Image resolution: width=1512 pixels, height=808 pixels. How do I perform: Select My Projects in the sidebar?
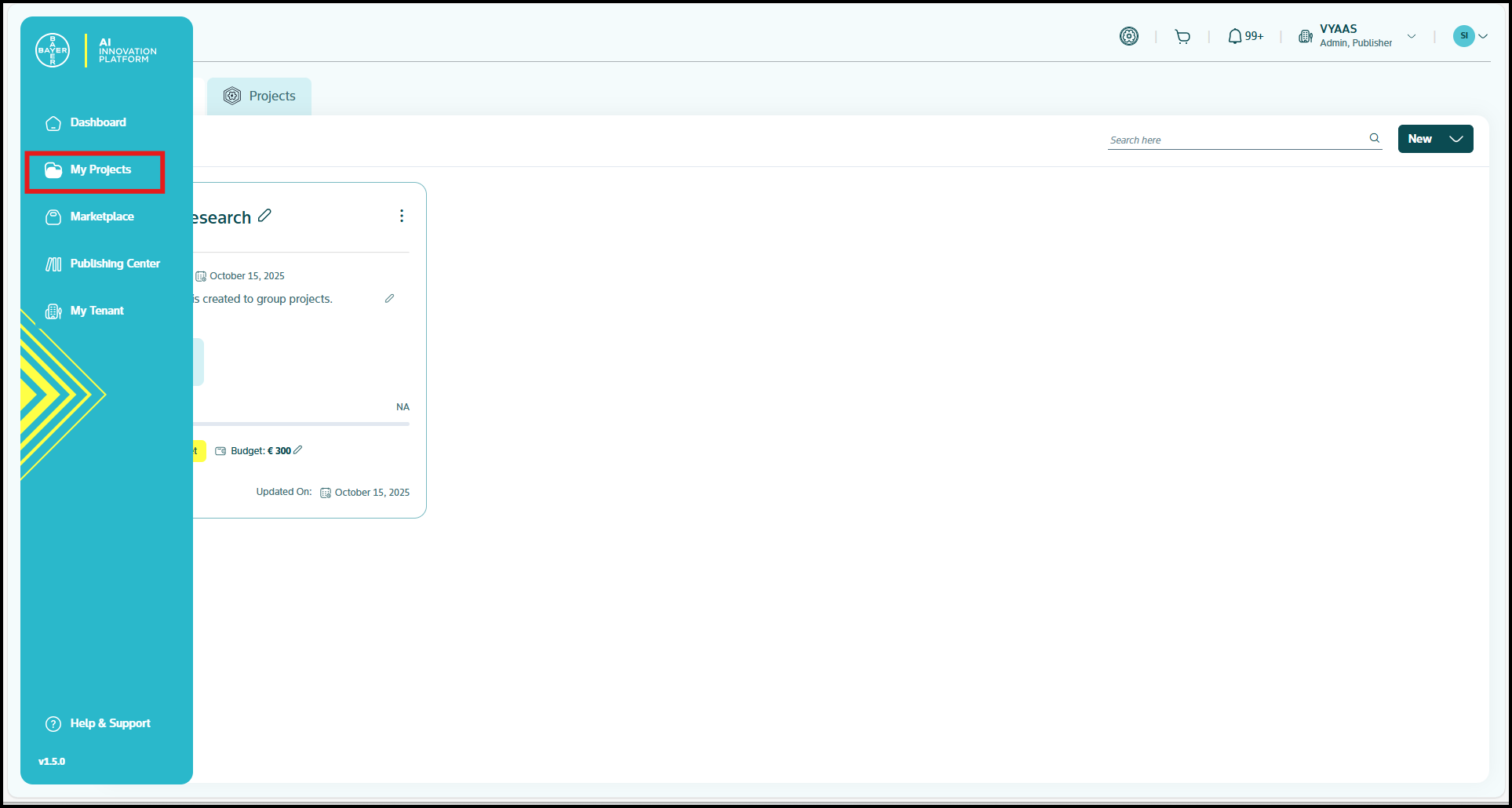click(100, 169)
